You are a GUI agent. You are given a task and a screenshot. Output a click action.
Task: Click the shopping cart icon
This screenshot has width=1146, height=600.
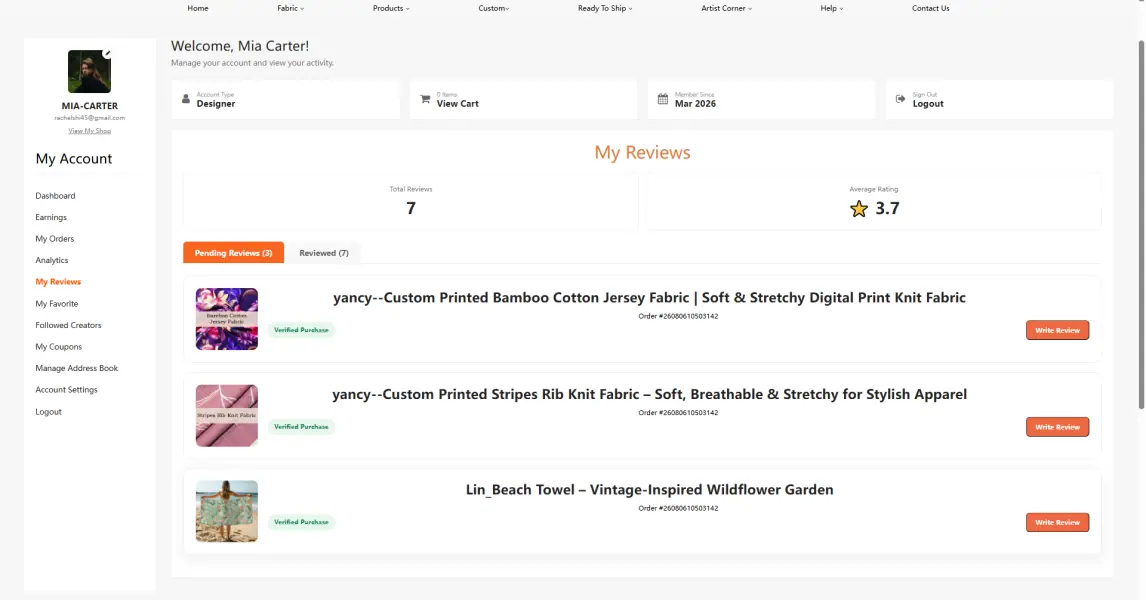point(425,99)
